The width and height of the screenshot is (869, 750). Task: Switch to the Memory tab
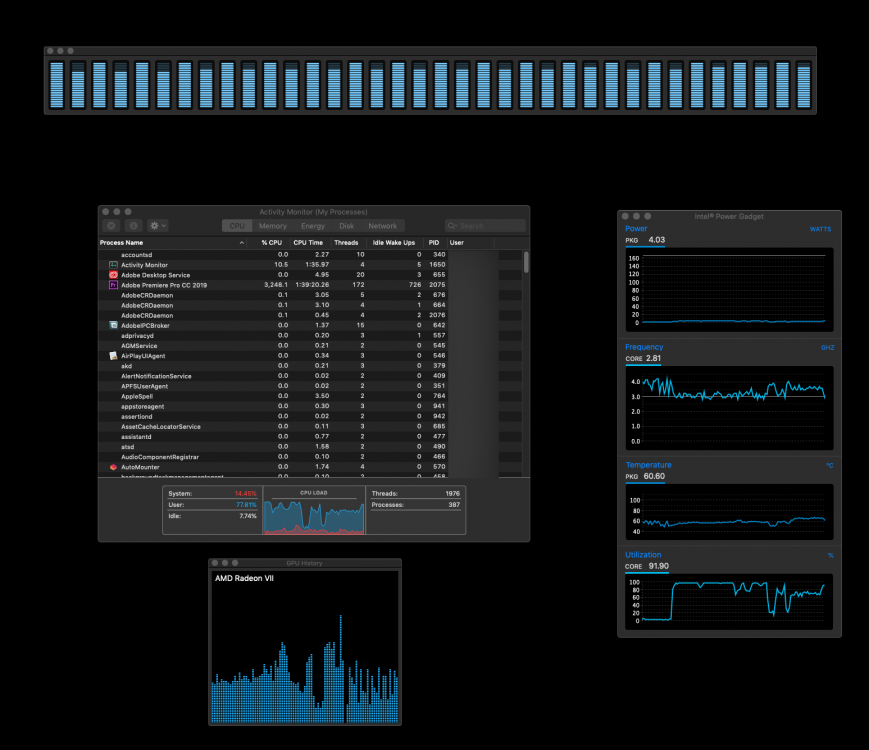tap(273, 226)
